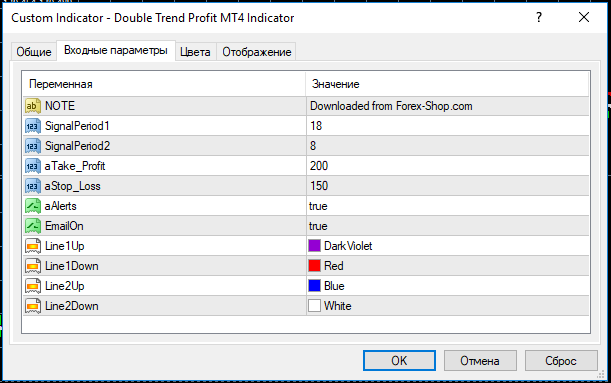Confirm settings with the OK button
Image resolution: width=611 pixels, height=383 pixels.
pyautogui.click(x=399, y=361)
